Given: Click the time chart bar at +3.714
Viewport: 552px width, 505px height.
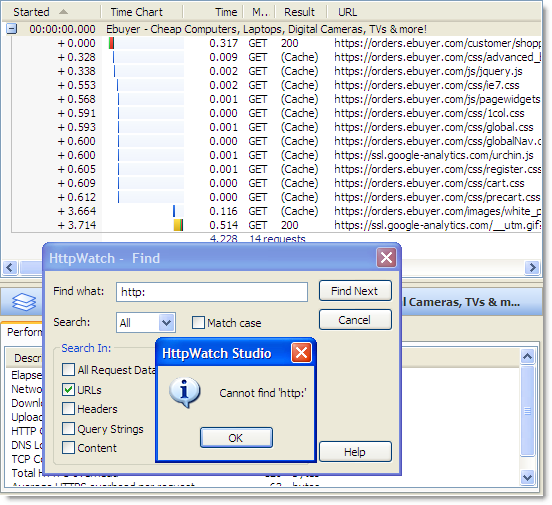Looking at the screenshot, I should click(x=178, y=225).
